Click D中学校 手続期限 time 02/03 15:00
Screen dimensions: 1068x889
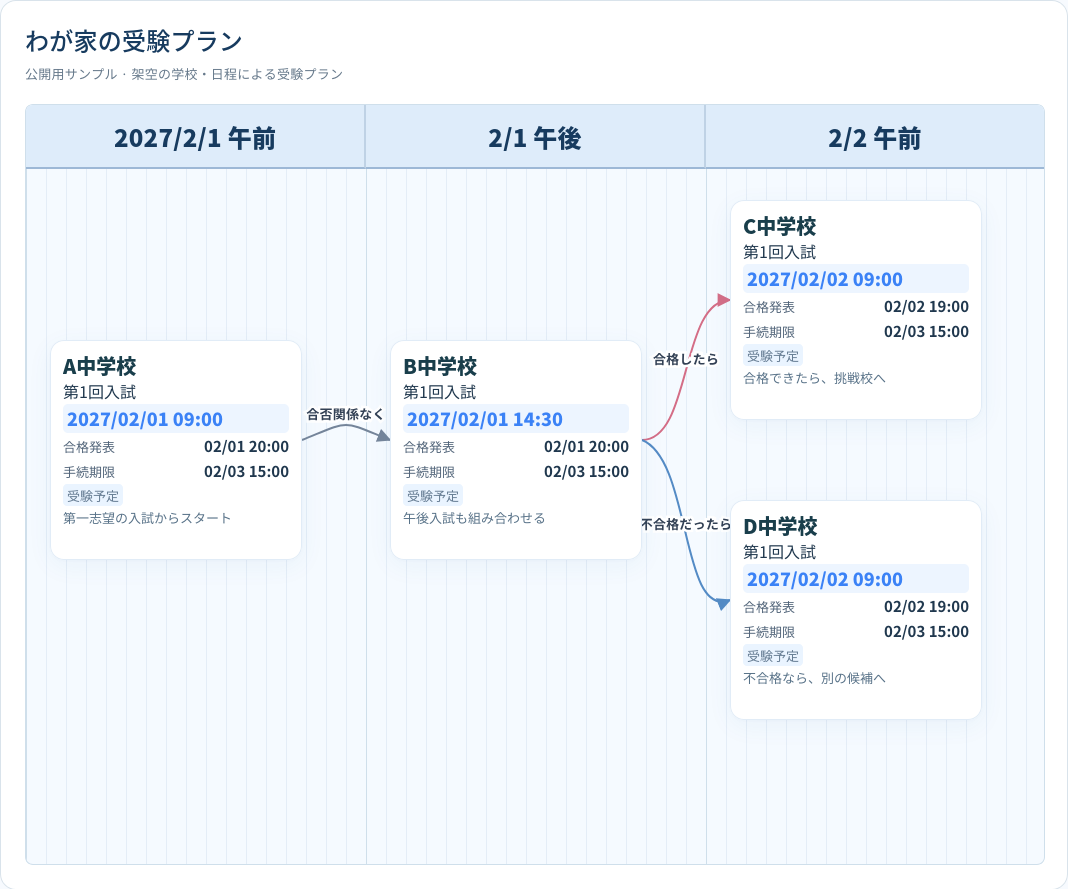pos(926,631)
